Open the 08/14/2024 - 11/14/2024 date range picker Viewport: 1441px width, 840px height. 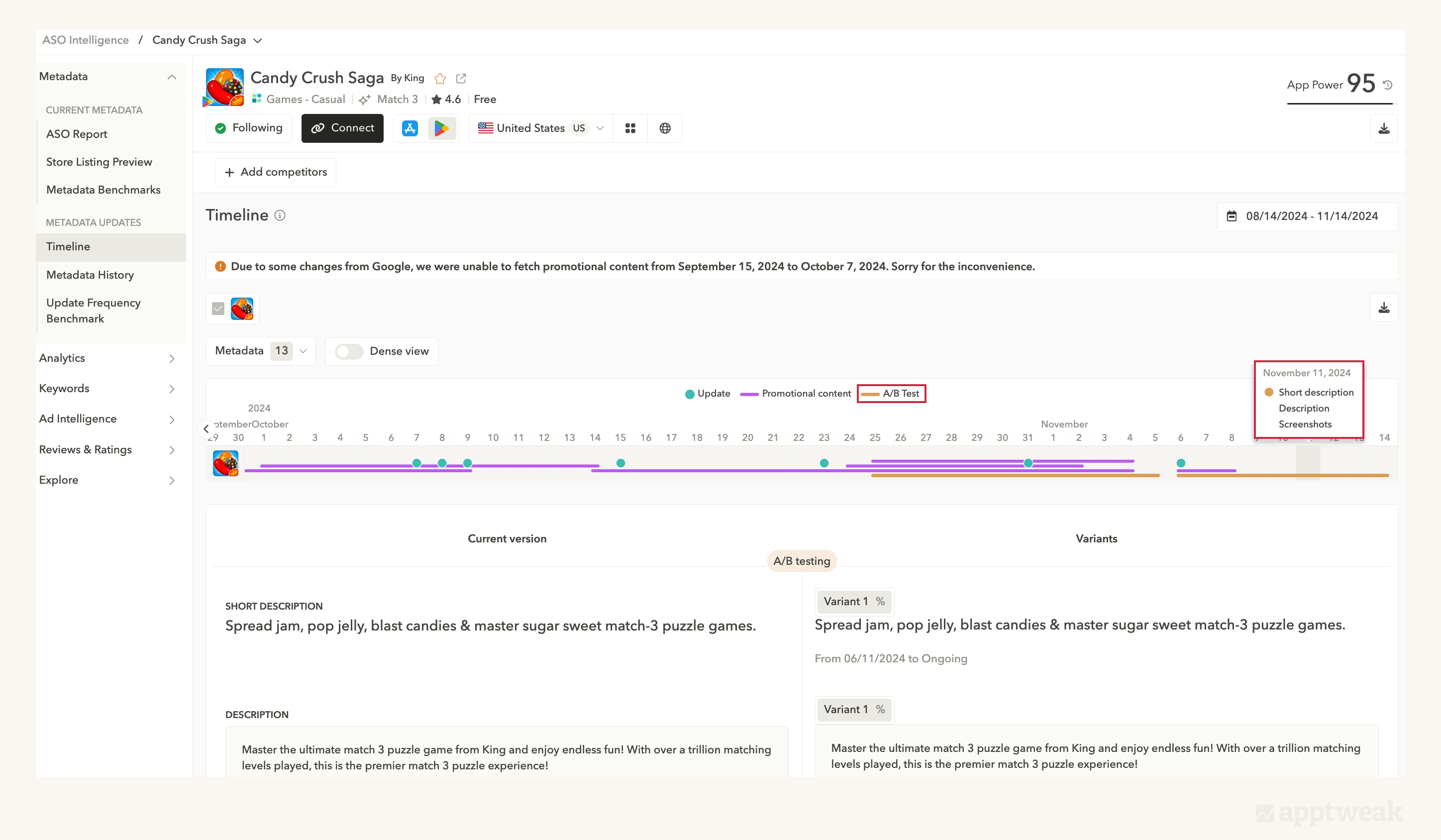click(1307, 216)
